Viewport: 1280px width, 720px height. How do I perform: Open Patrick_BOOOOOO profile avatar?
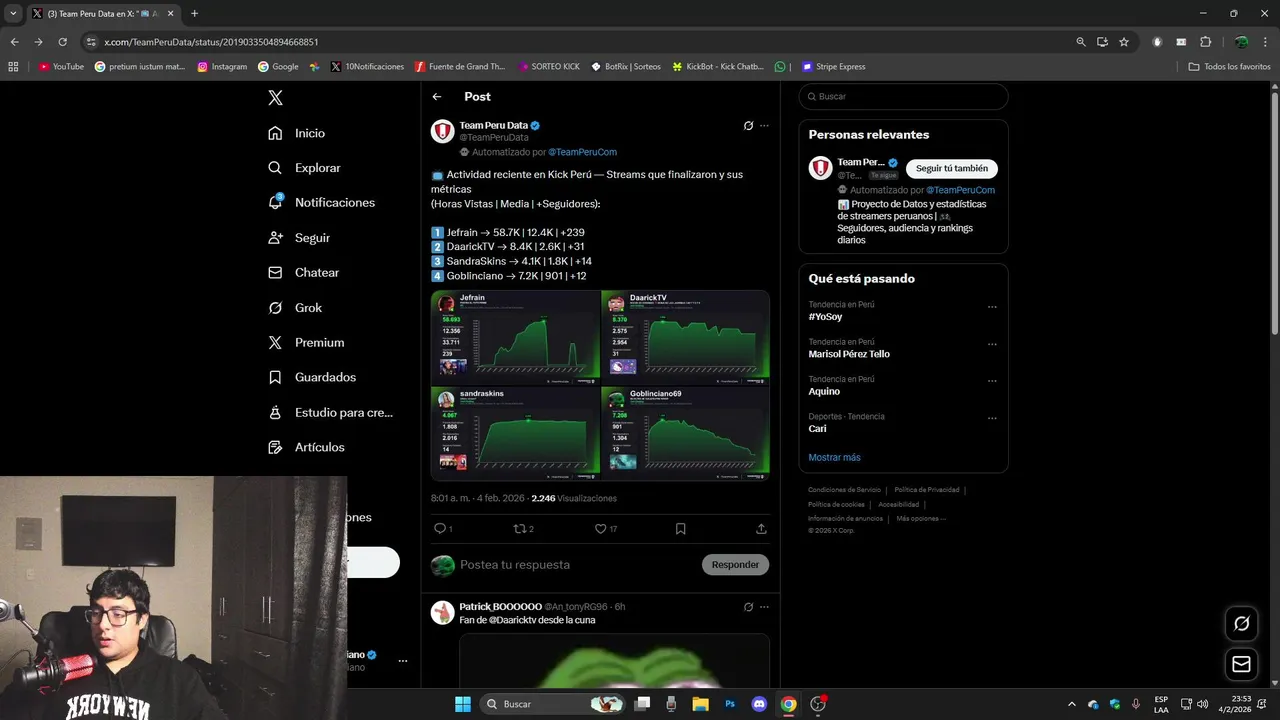tap(442, 612)
